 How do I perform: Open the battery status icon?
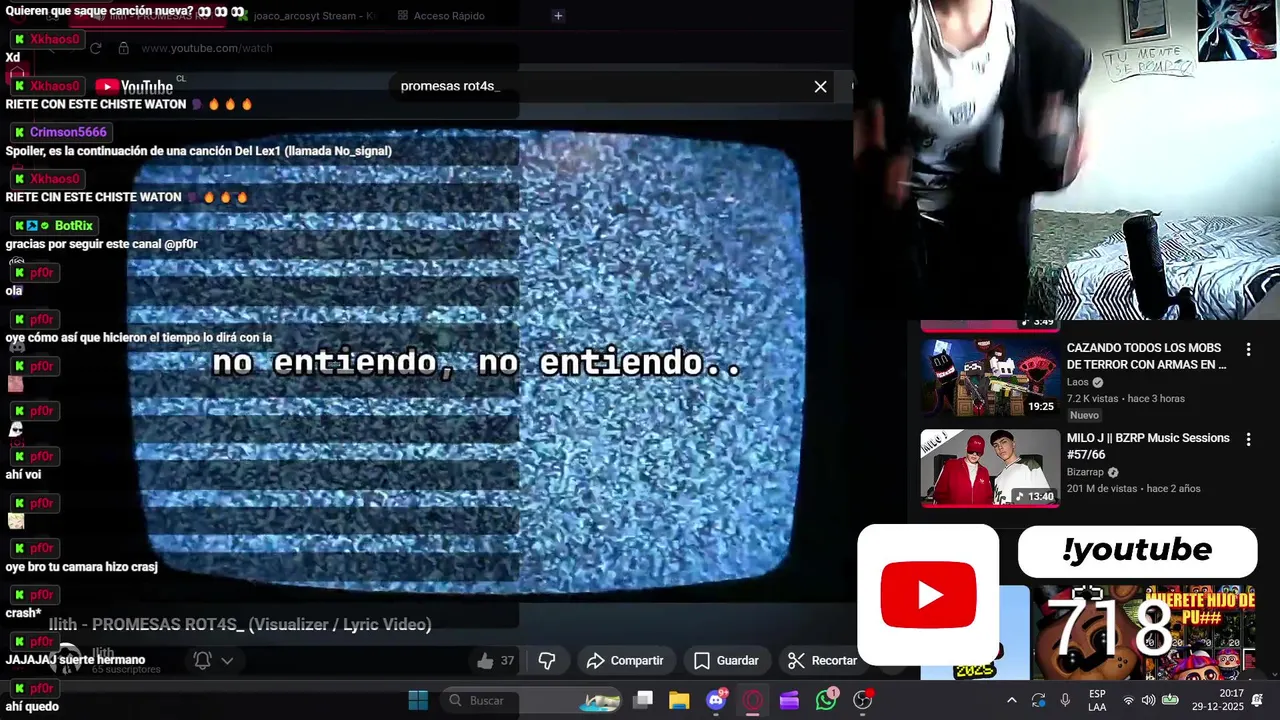pyautogui.click(x=1169, y=700)
